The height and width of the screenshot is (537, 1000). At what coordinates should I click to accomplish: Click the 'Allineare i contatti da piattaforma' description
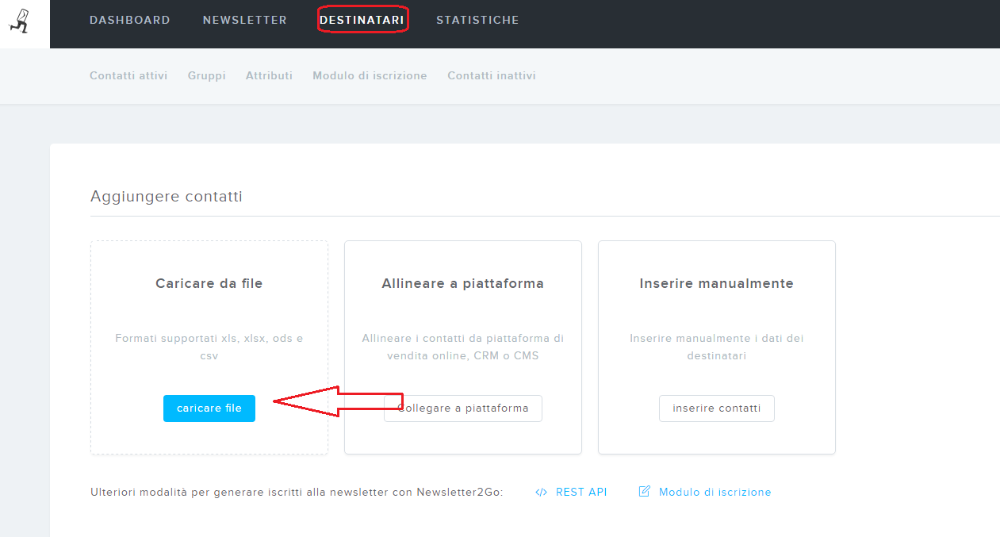click(x=463, y=347)
